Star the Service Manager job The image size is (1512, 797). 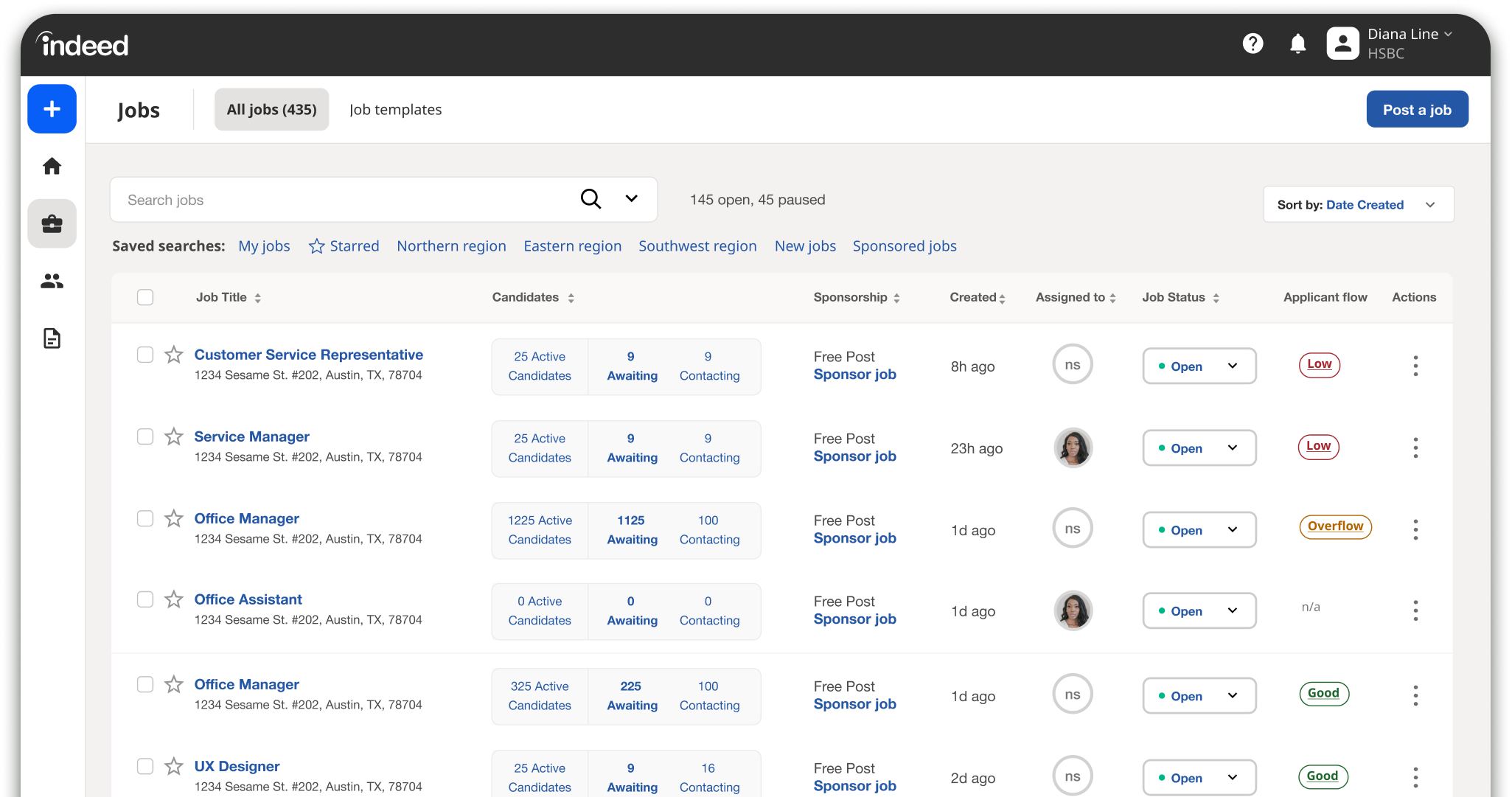(x=174, y=436)
